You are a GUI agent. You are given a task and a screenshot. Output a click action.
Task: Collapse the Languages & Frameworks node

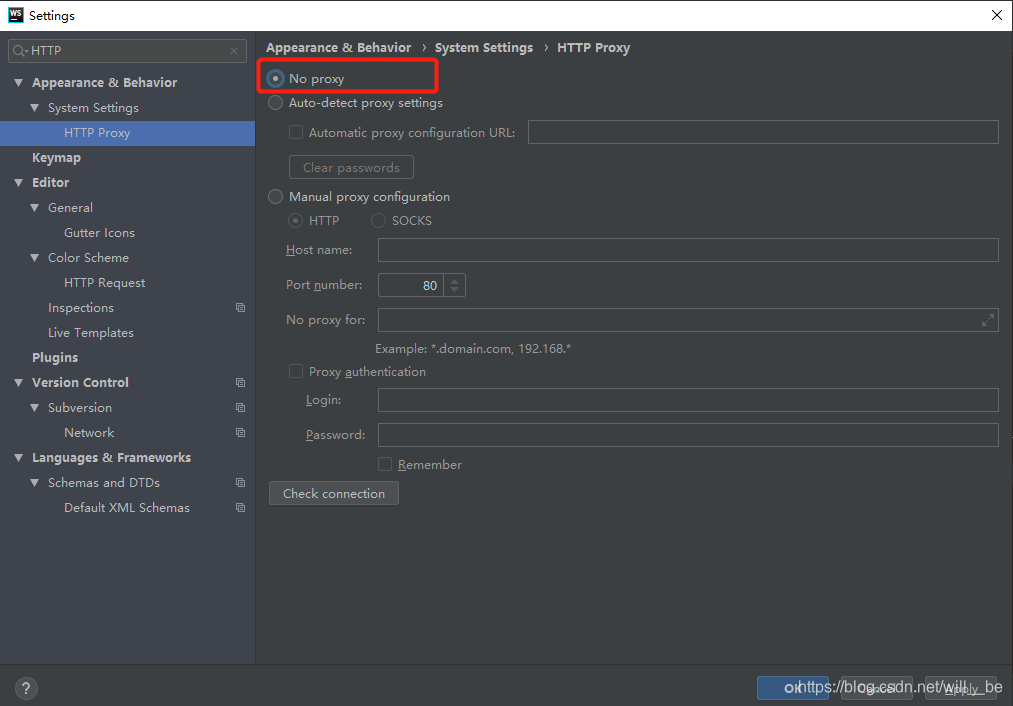pyautogui.click(x=19, y=457)
